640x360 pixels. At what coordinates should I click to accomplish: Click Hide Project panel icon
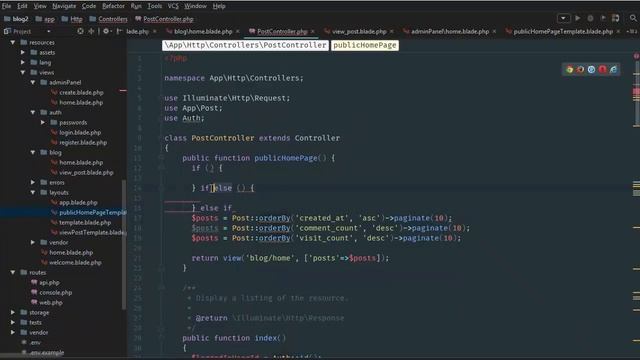(119, 31)
